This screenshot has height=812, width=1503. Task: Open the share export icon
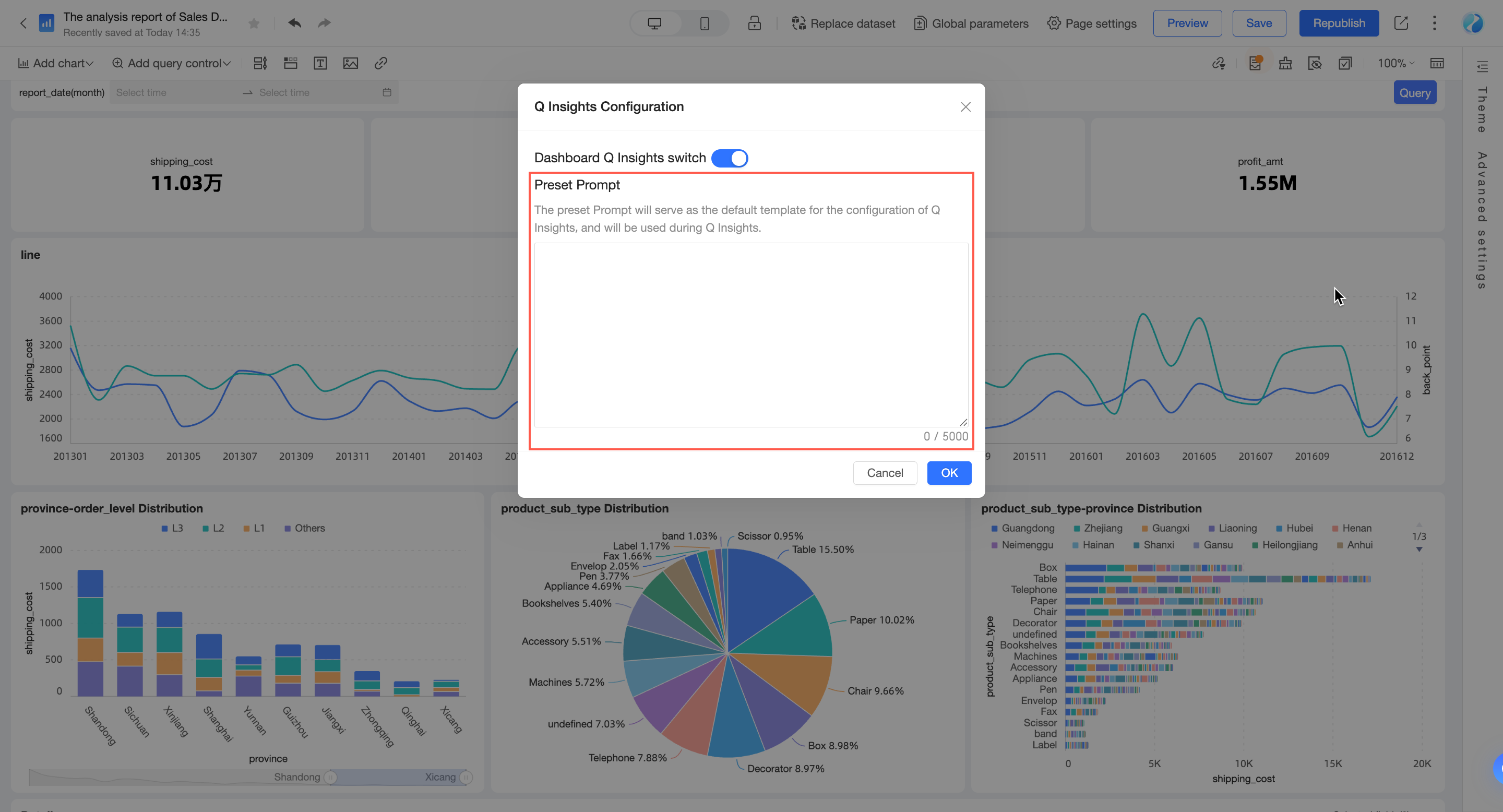1401,23
